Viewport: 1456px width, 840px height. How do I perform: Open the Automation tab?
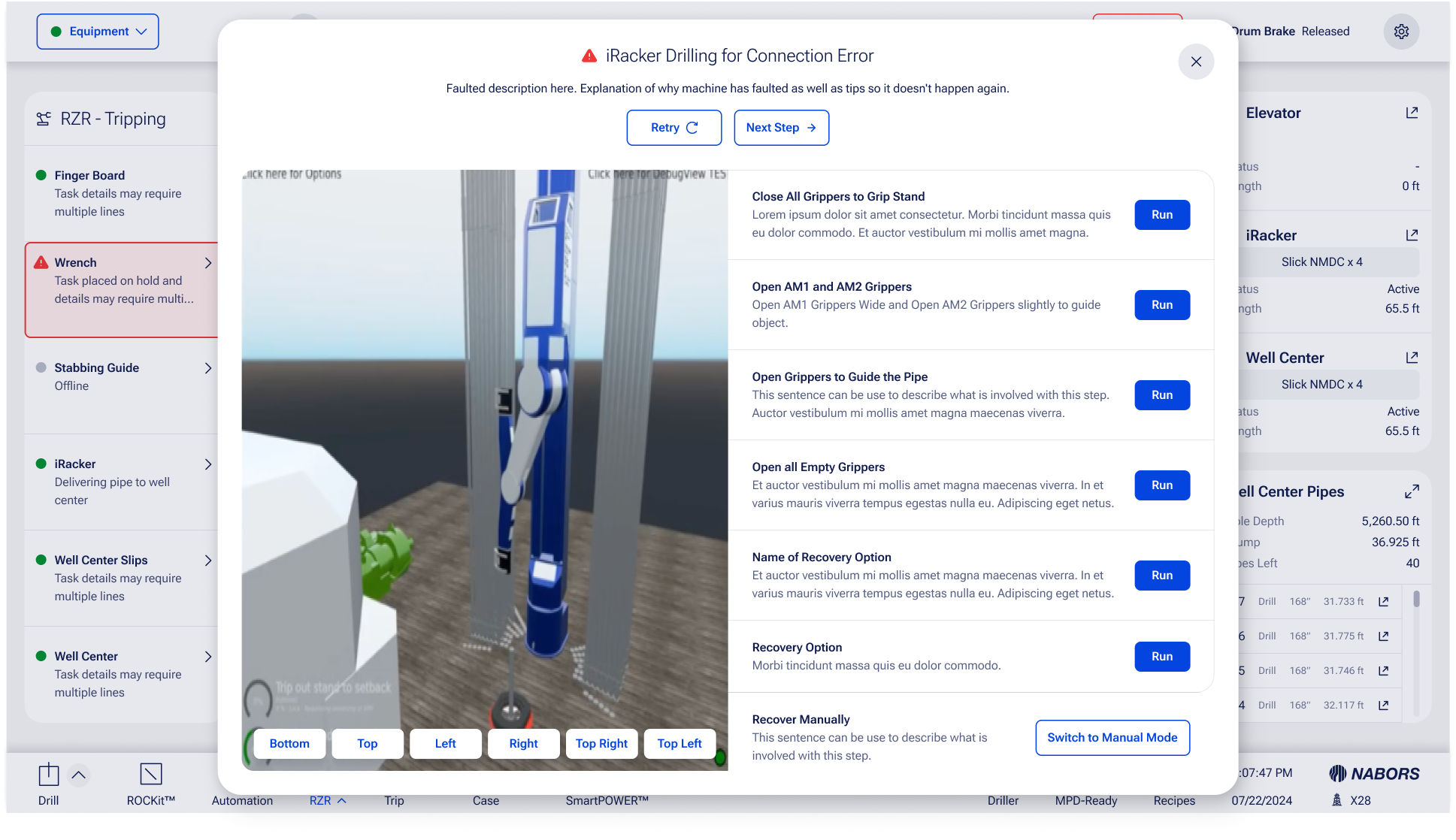click(x=242, y=800)
